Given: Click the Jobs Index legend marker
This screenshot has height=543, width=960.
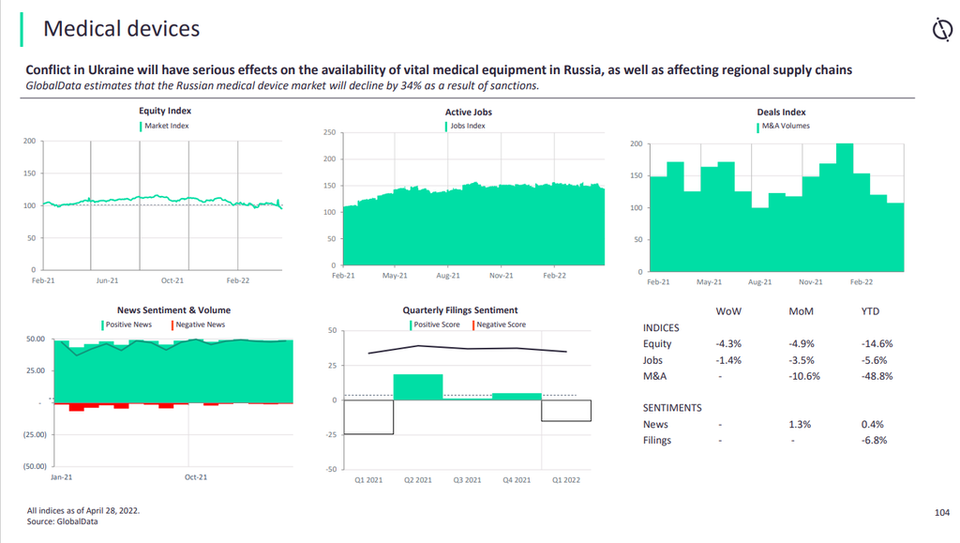Looking at the screenshot, I should pyautogui.click(x=447, y=126).
